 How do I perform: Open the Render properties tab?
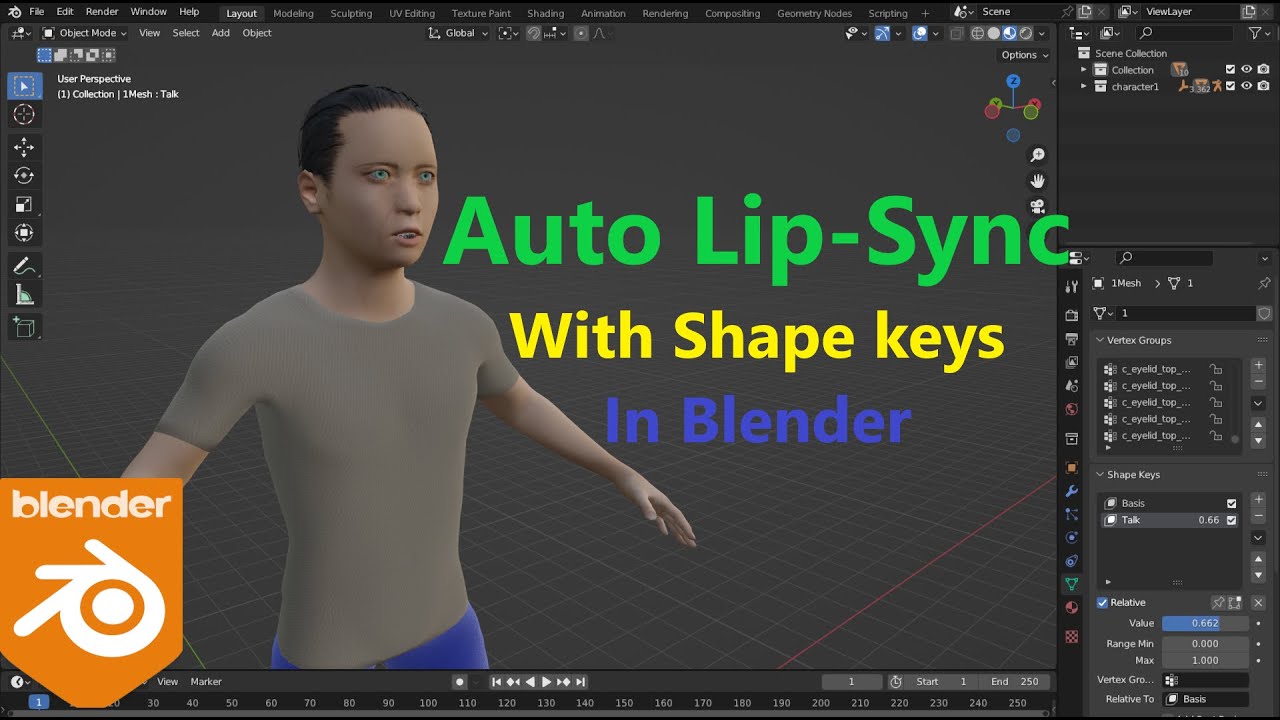tap(1072, 315)
